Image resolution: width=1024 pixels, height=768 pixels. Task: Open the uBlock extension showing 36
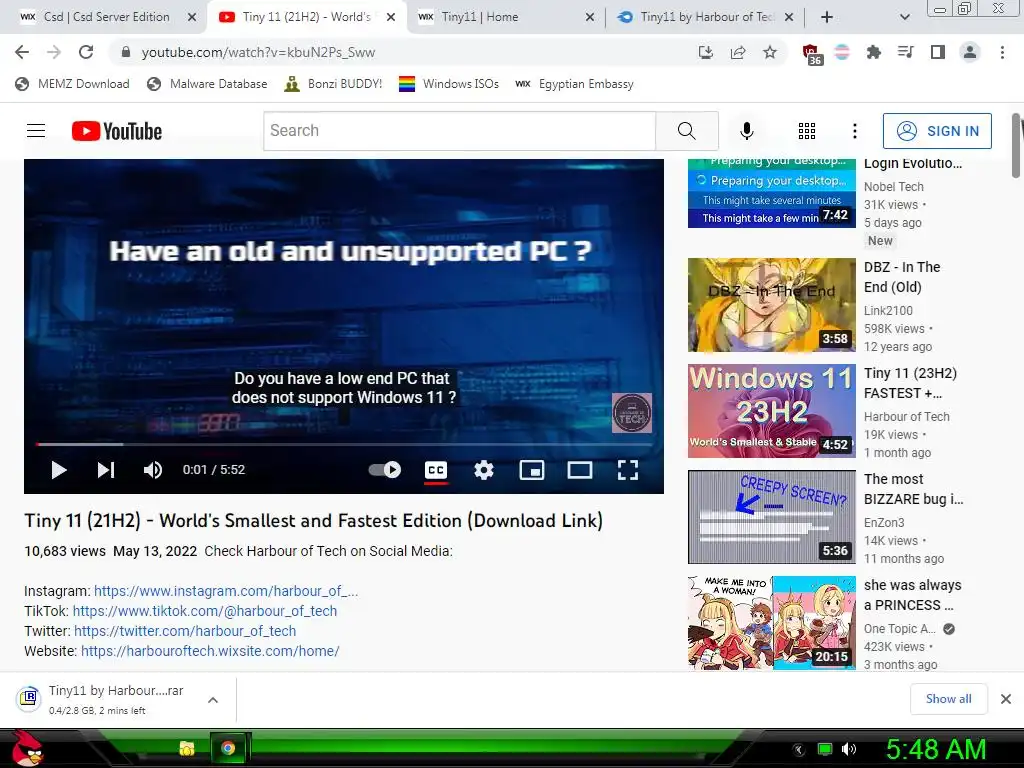coord(811,54)
